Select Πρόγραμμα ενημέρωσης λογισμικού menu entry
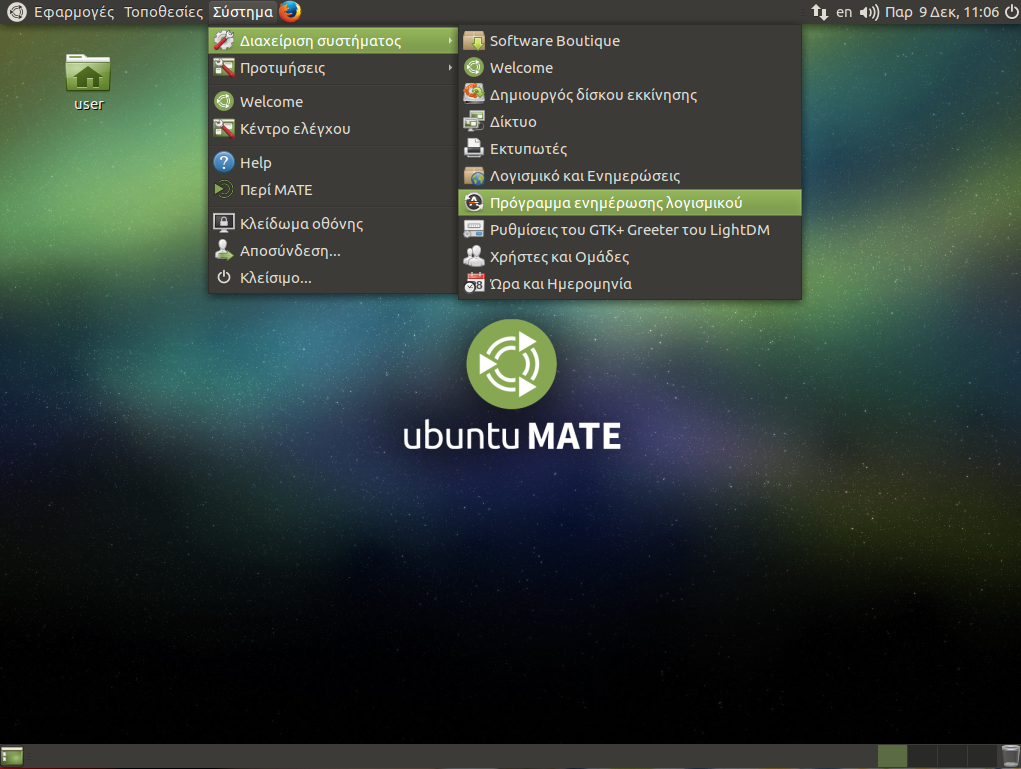Viewport: 1021px width, 769px height. point(615,203)
